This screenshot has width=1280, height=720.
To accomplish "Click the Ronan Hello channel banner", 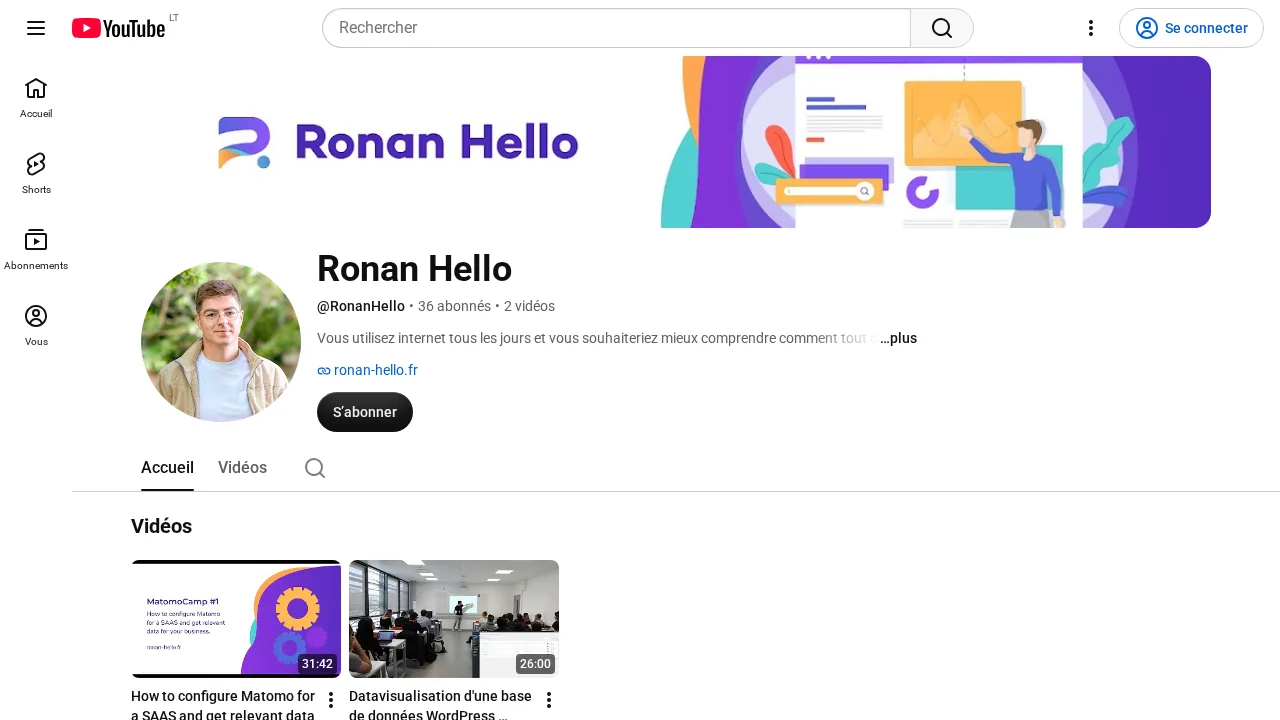I will click(676, 142).
